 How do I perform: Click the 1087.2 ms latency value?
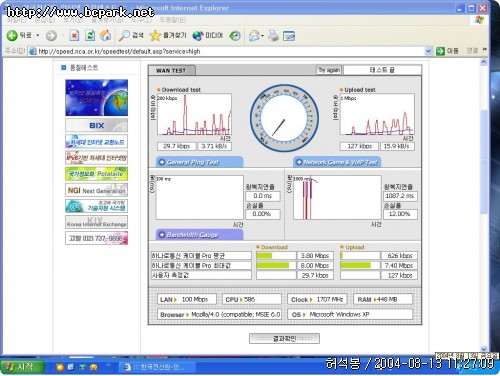400,196
